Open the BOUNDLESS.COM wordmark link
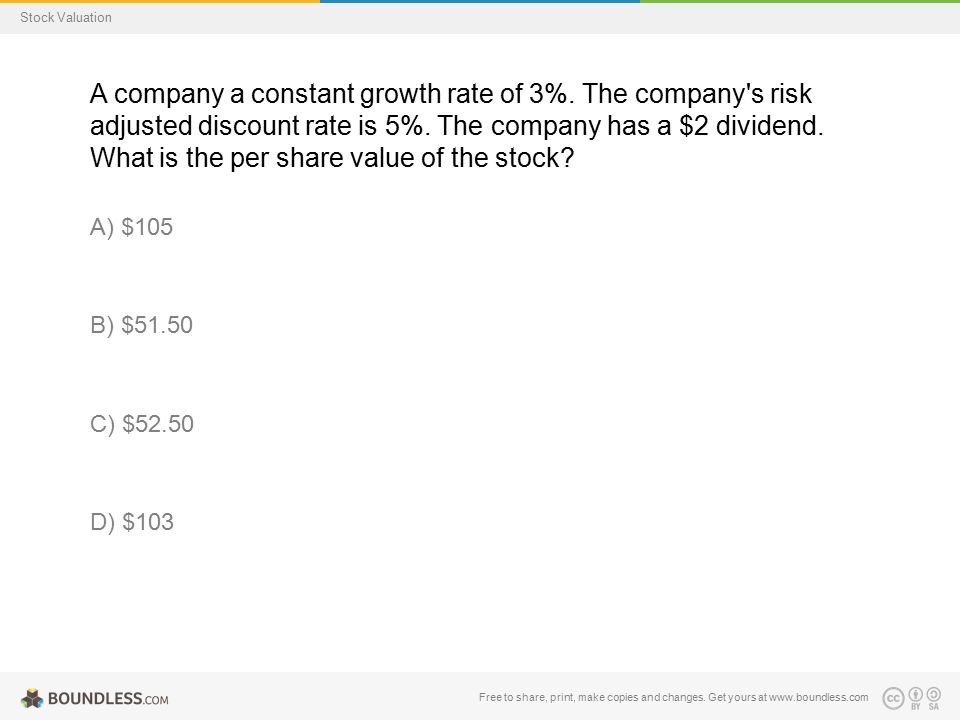 (108, 699)
